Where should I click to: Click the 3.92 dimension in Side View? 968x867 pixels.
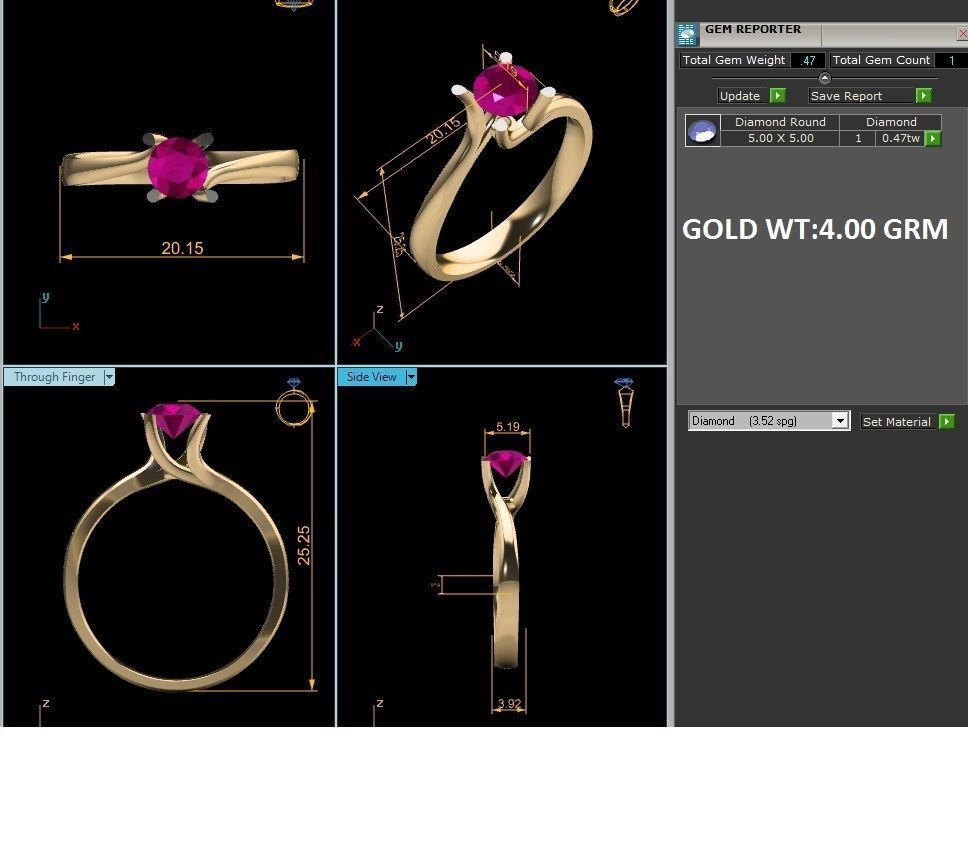(509, 703)
